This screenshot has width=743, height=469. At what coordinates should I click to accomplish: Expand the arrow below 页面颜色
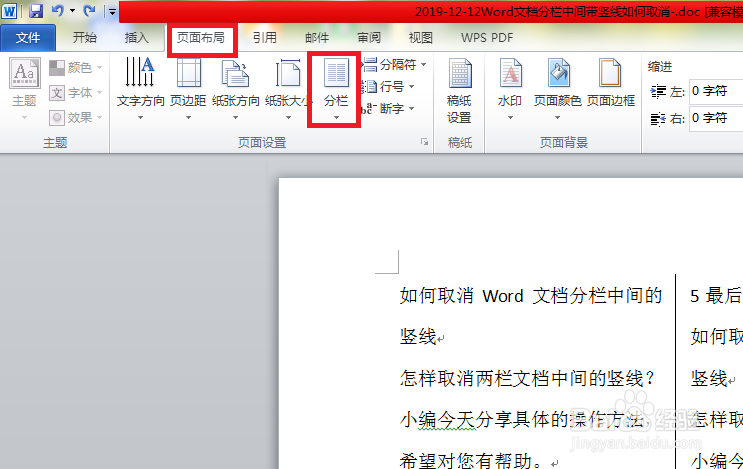558,117
